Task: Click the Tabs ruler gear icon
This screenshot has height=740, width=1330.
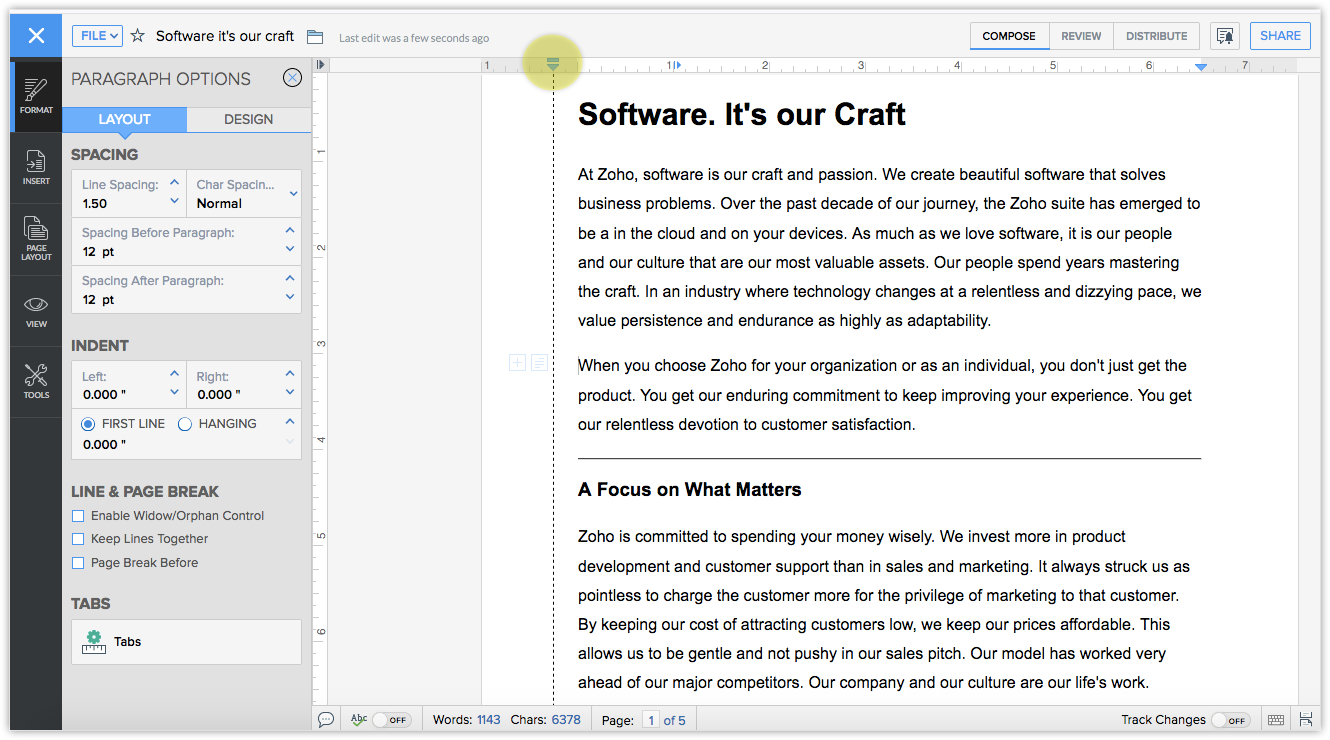Action: (x=94, y=642)
